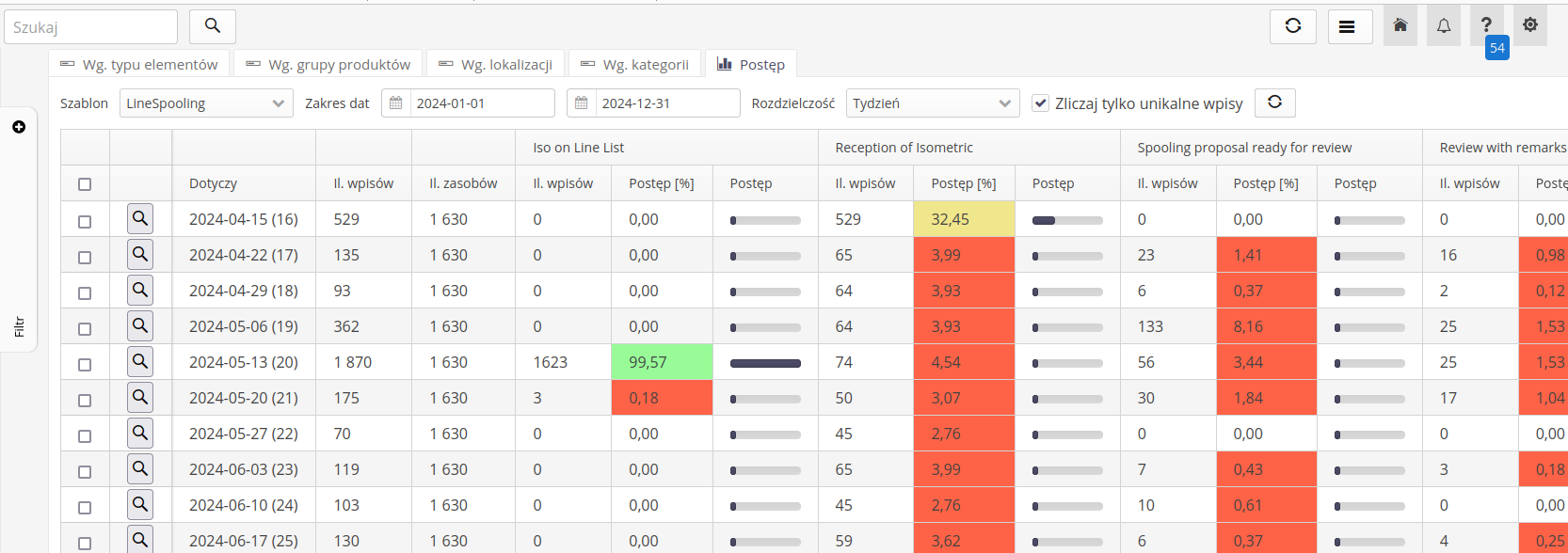
Task: Click reload button next to unique entries checkbox
Action: click(x=1274, y=103)
